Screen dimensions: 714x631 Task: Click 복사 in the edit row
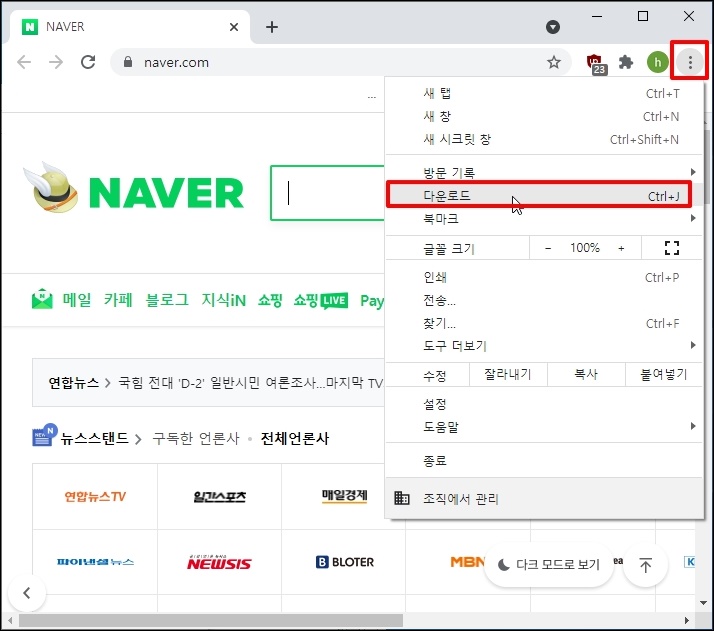point(586,374)
